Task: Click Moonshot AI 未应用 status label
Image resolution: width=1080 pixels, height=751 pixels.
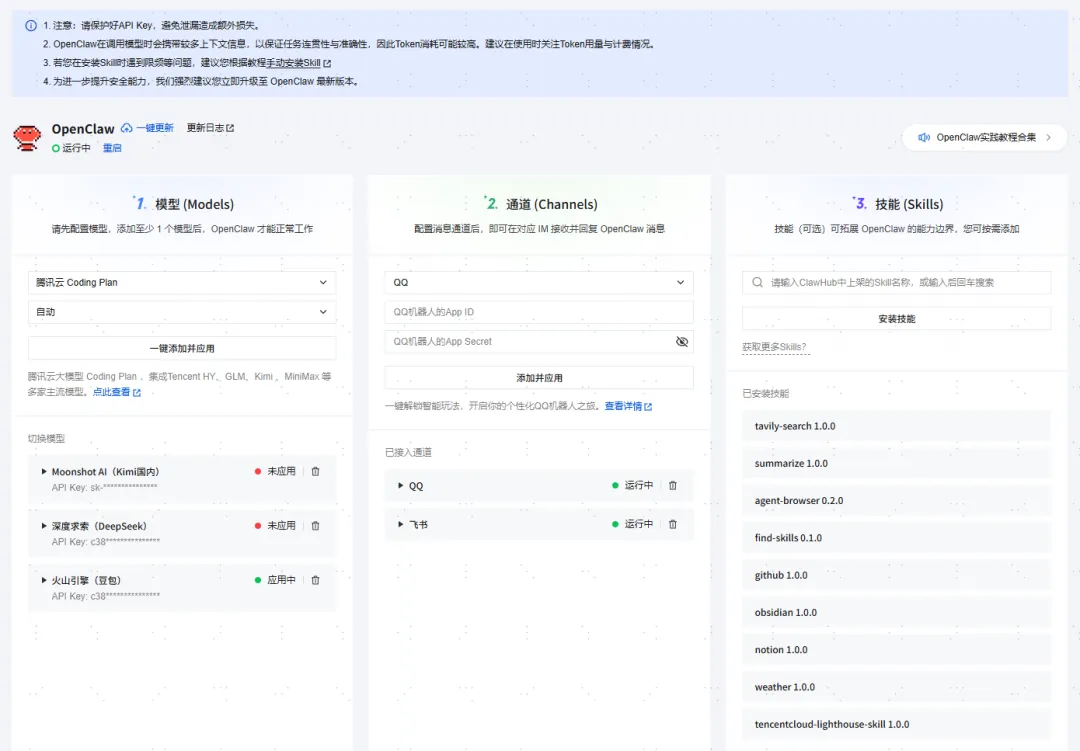Action: tap(281, 472)
